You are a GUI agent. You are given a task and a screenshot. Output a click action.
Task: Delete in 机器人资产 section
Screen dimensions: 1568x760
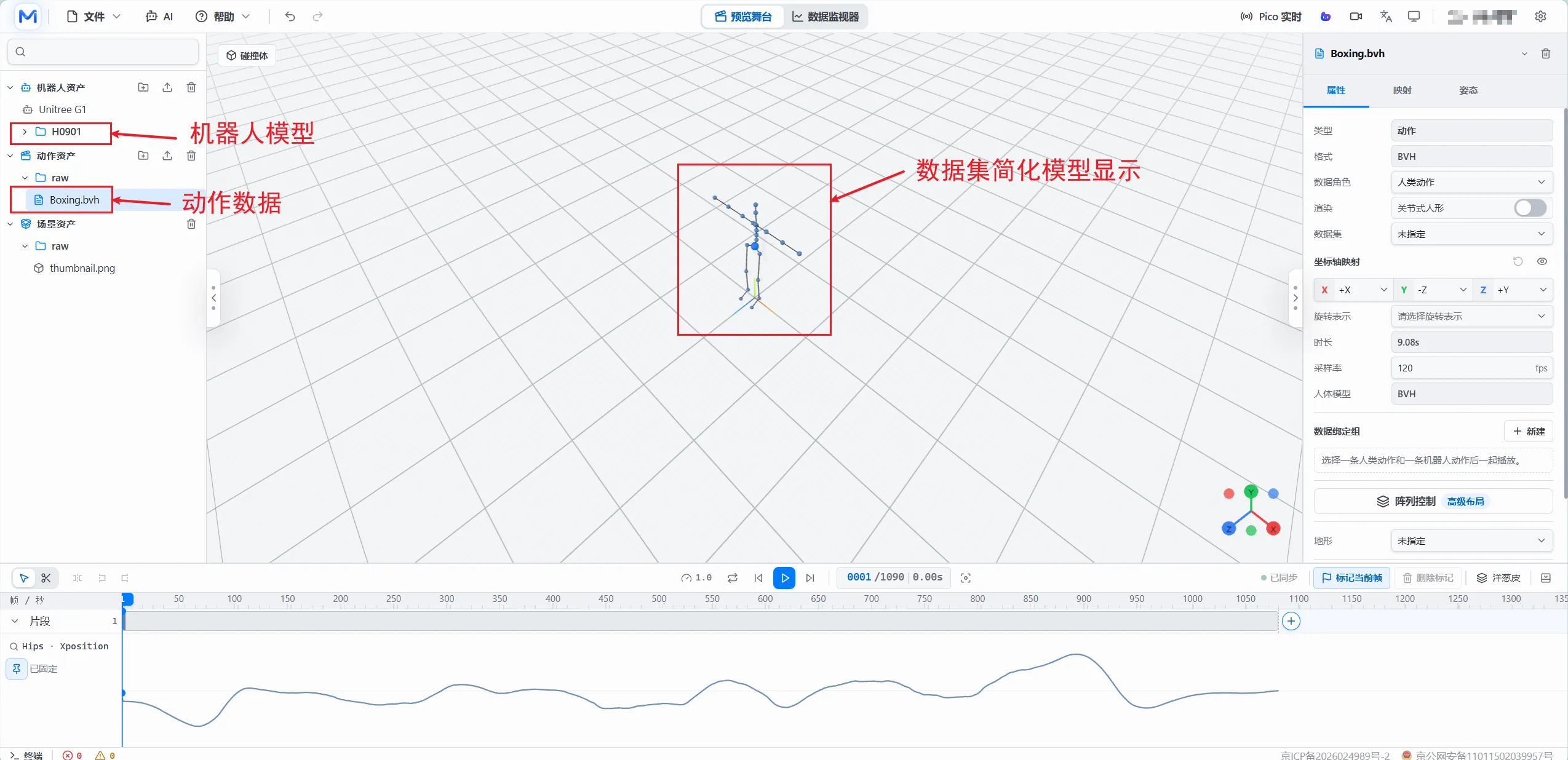[x=191, y=87]
